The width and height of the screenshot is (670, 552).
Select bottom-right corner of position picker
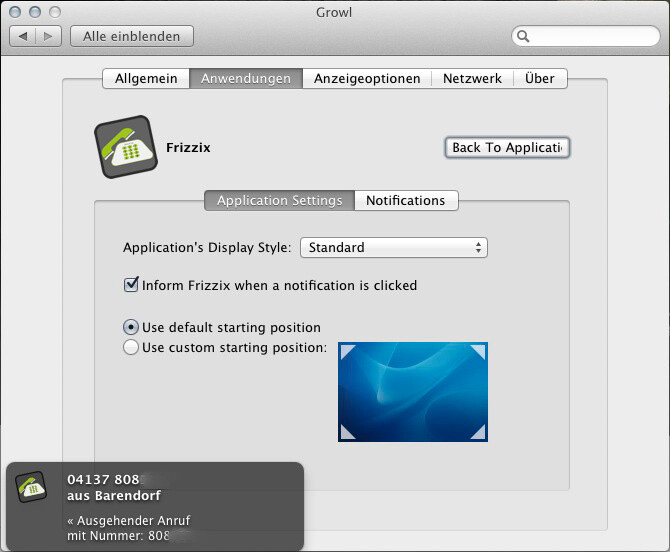[x=479, y=432]
